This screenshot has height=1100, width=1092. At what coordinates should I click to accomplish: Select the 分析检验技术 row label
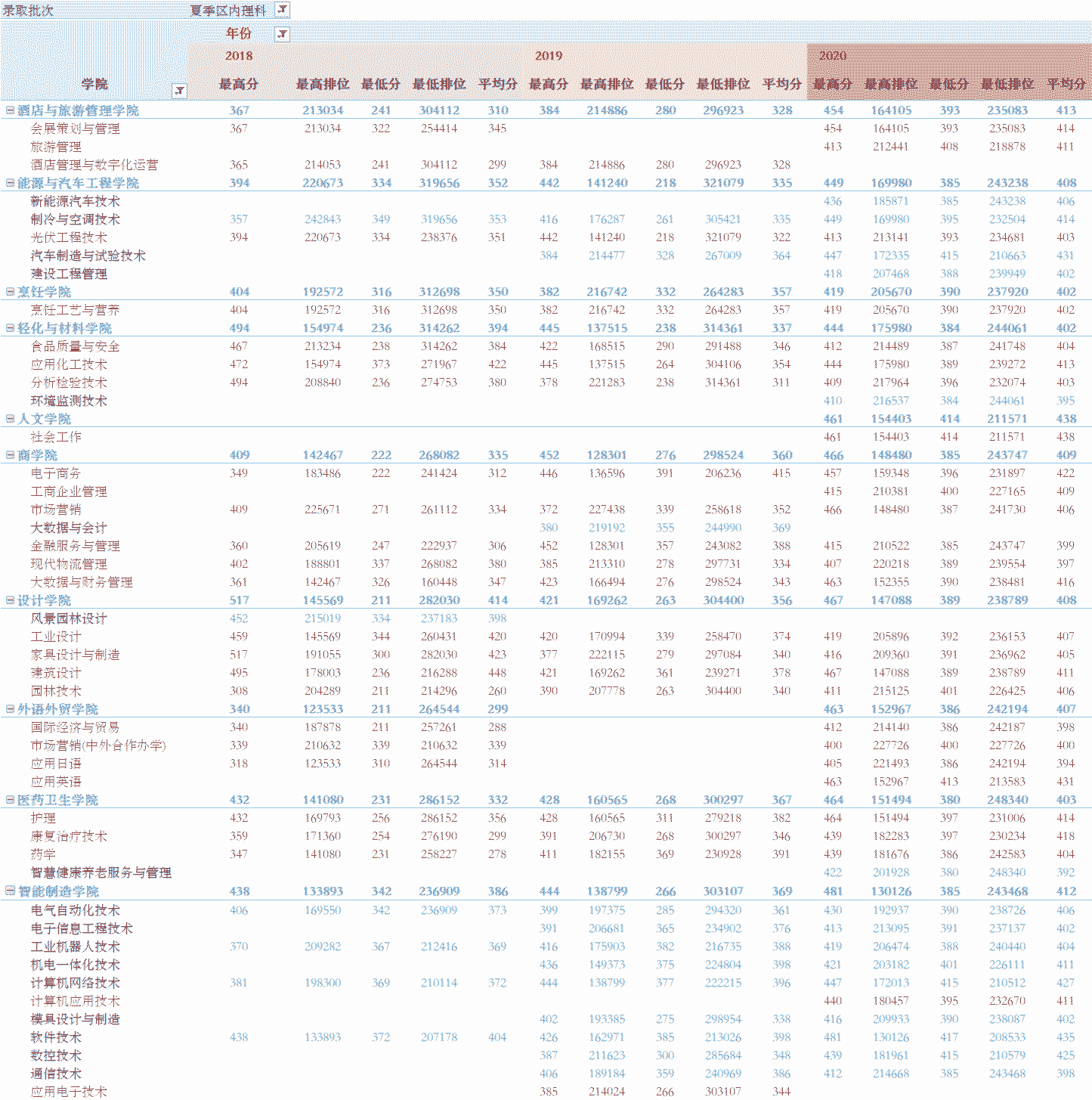coord(69,383)
